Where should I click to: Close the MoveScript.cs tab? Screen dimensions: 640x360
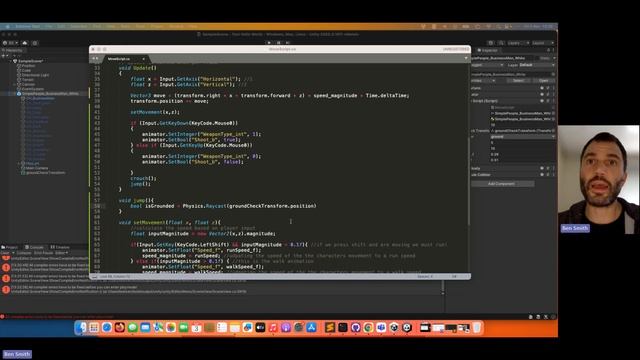[143, 59]
